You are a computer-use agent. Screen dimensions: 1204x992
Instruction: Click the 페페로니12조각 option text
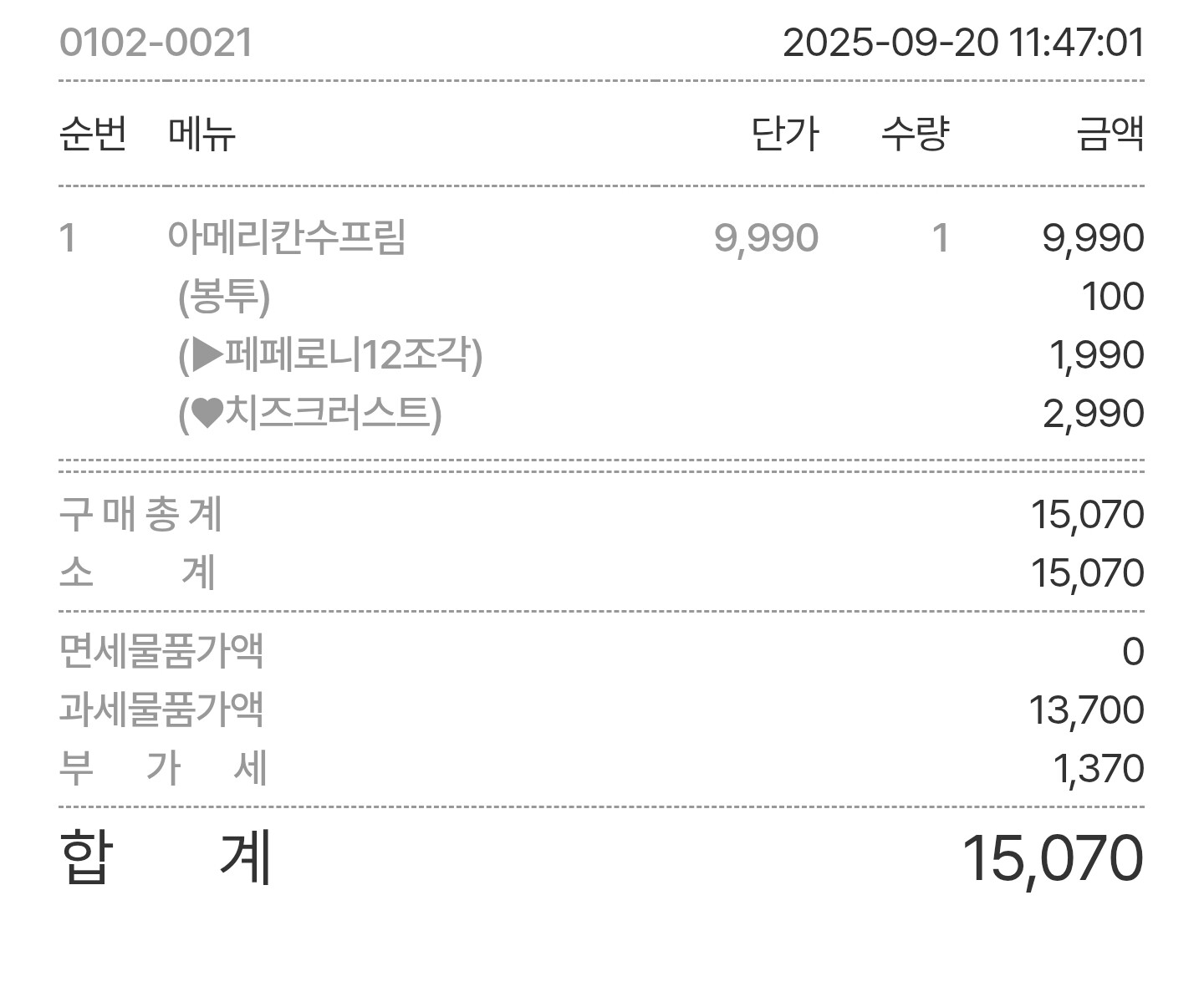pos(353,354)
